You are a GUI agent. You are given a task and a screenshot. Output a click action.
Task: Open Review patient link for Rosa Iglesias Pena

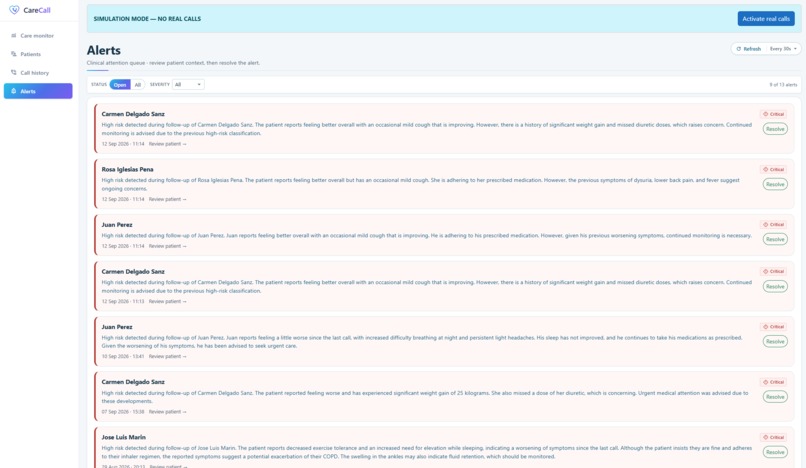168,199
